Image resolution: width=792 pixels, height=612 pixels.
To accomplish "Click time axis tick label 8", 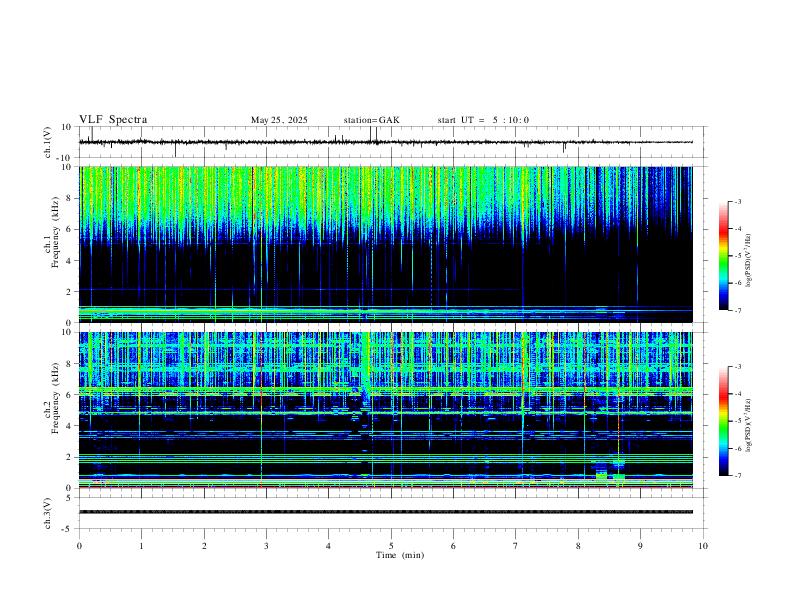I will pos(578,546).
